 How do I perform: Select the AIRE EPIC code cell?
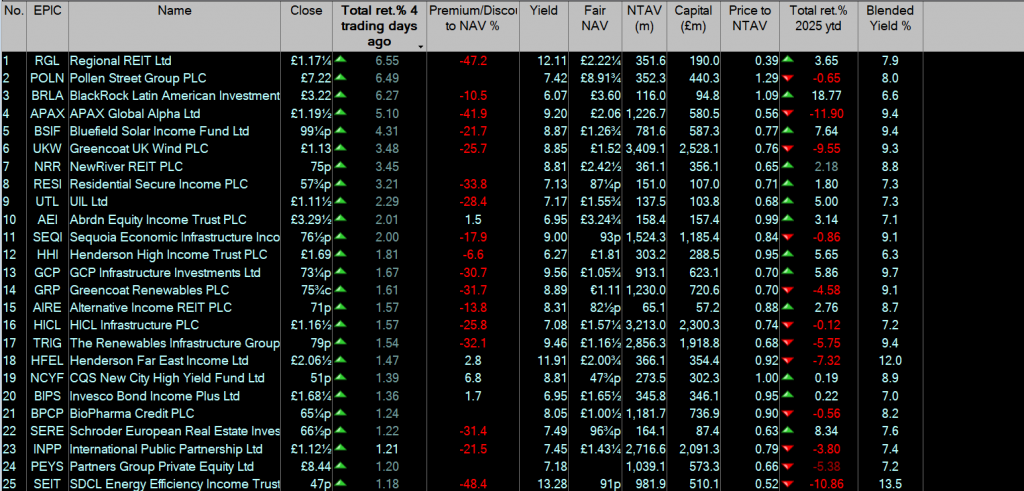click(47, 308)
